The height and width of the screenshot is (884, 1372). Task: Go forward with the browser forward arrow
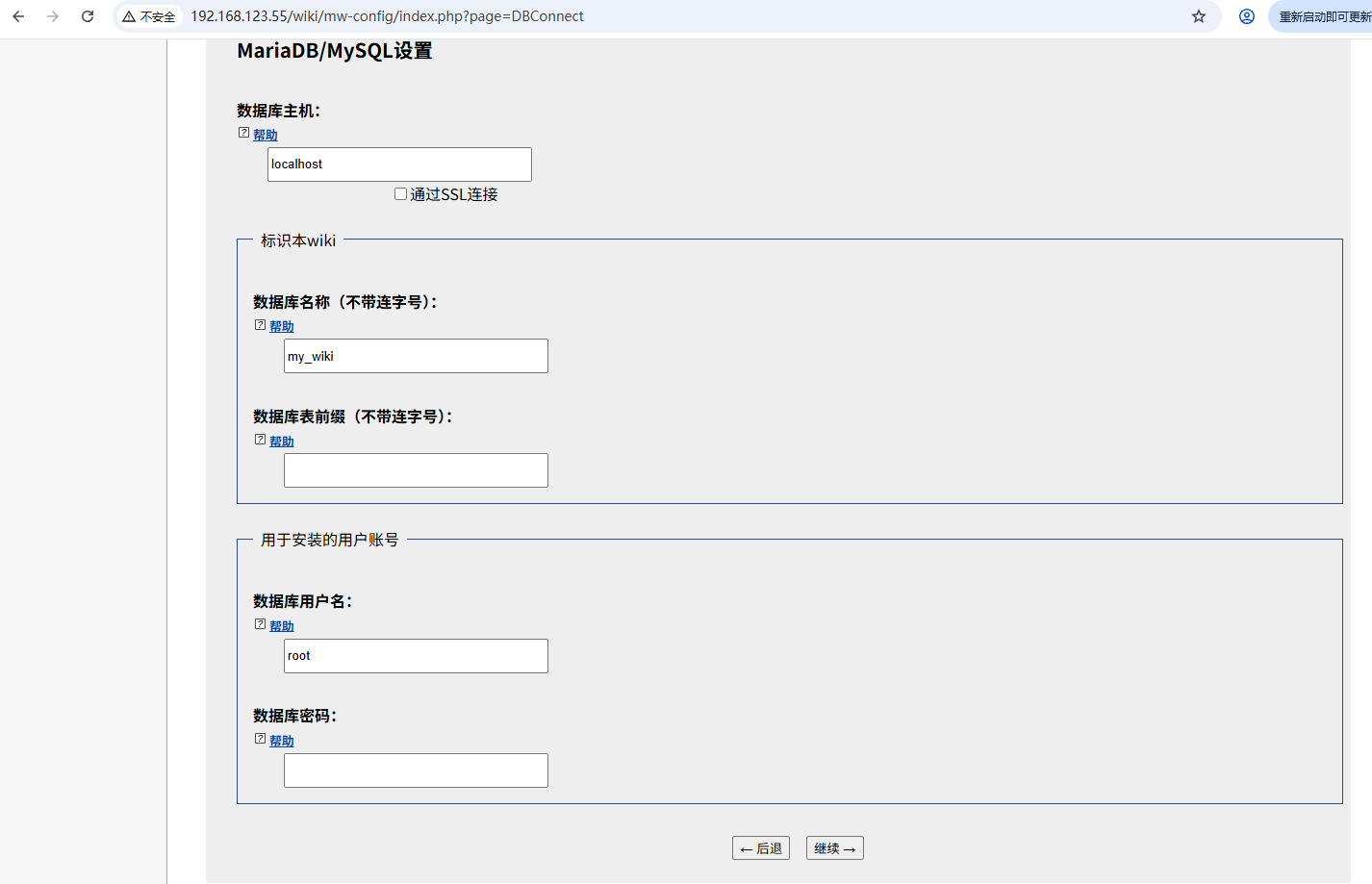53,16
